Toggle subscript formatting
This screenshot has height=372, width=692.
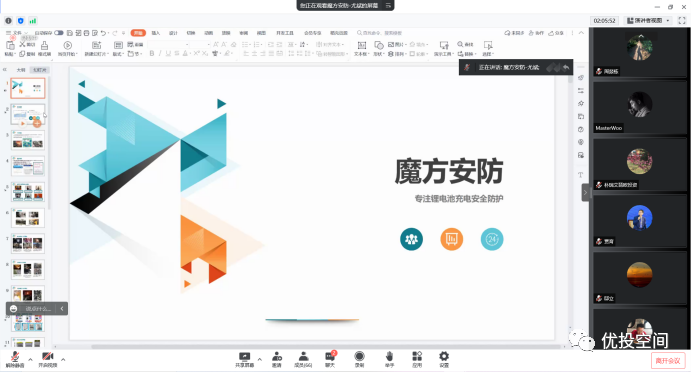pos(204,53)
